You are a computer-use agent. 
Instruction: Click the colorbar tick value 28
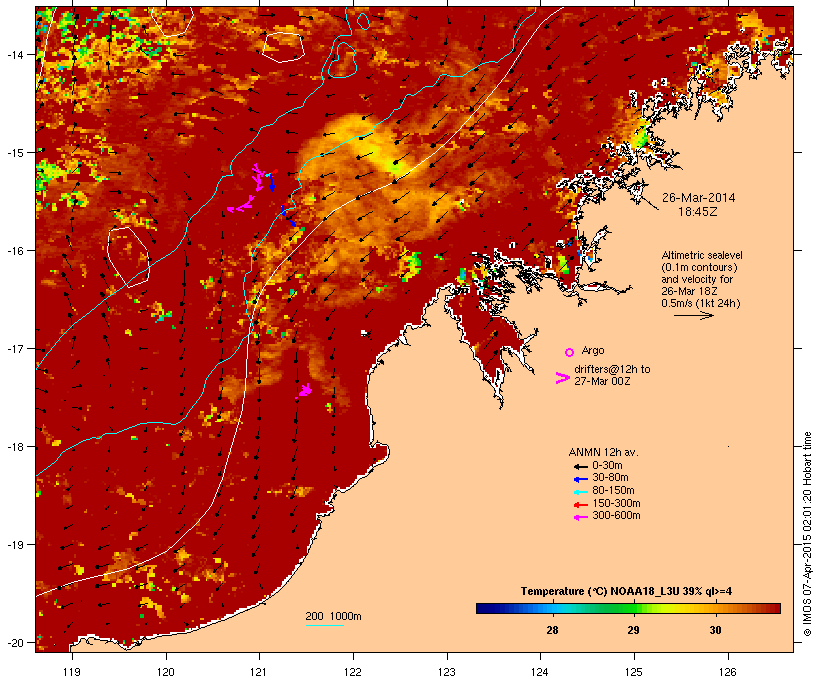[552, 630]
